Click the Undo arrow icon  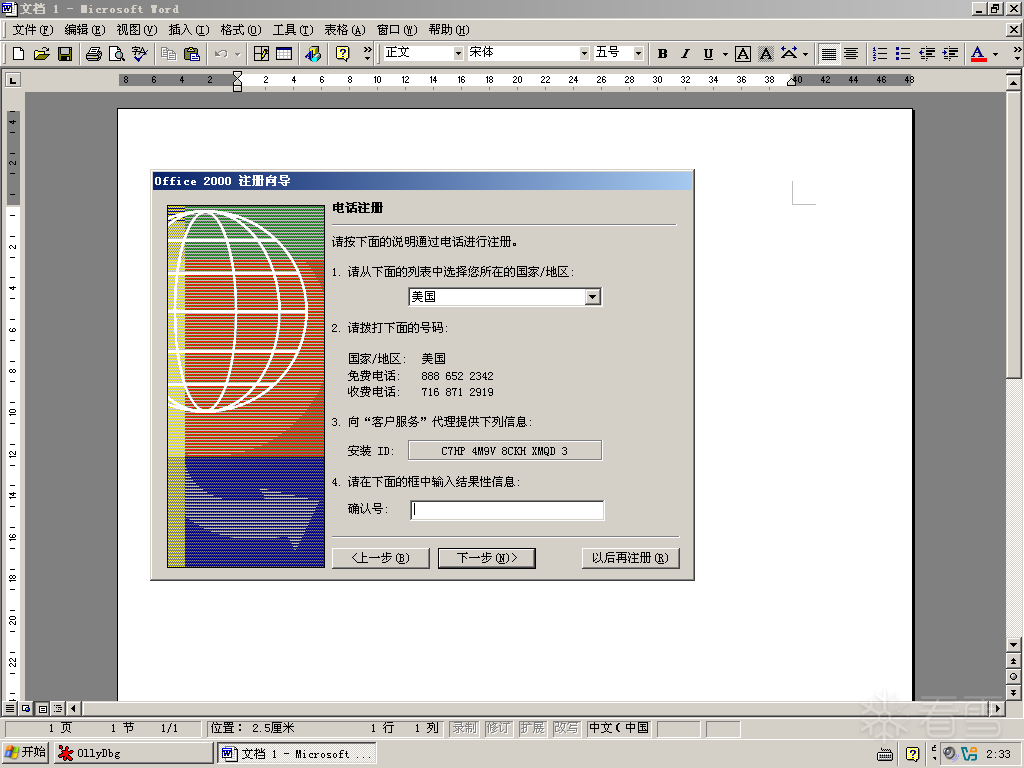[x=221, y=54]
